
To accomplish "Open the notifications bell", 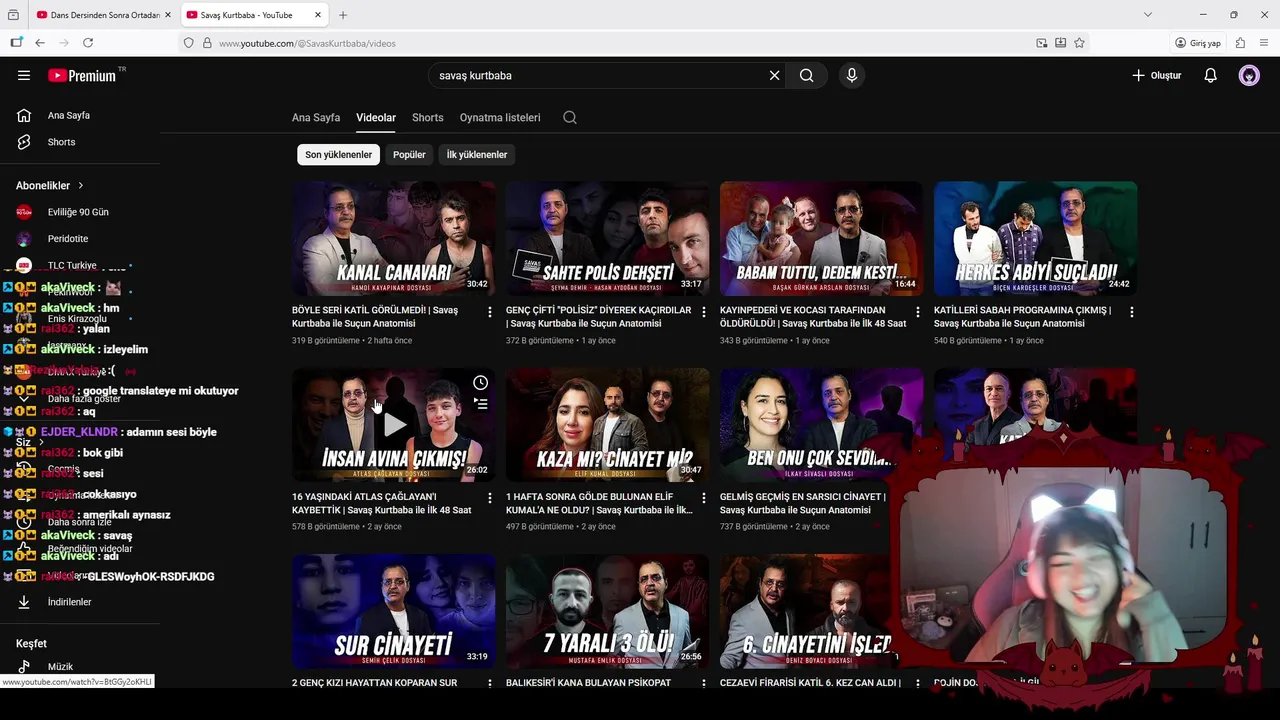I will coord(1210,75).
